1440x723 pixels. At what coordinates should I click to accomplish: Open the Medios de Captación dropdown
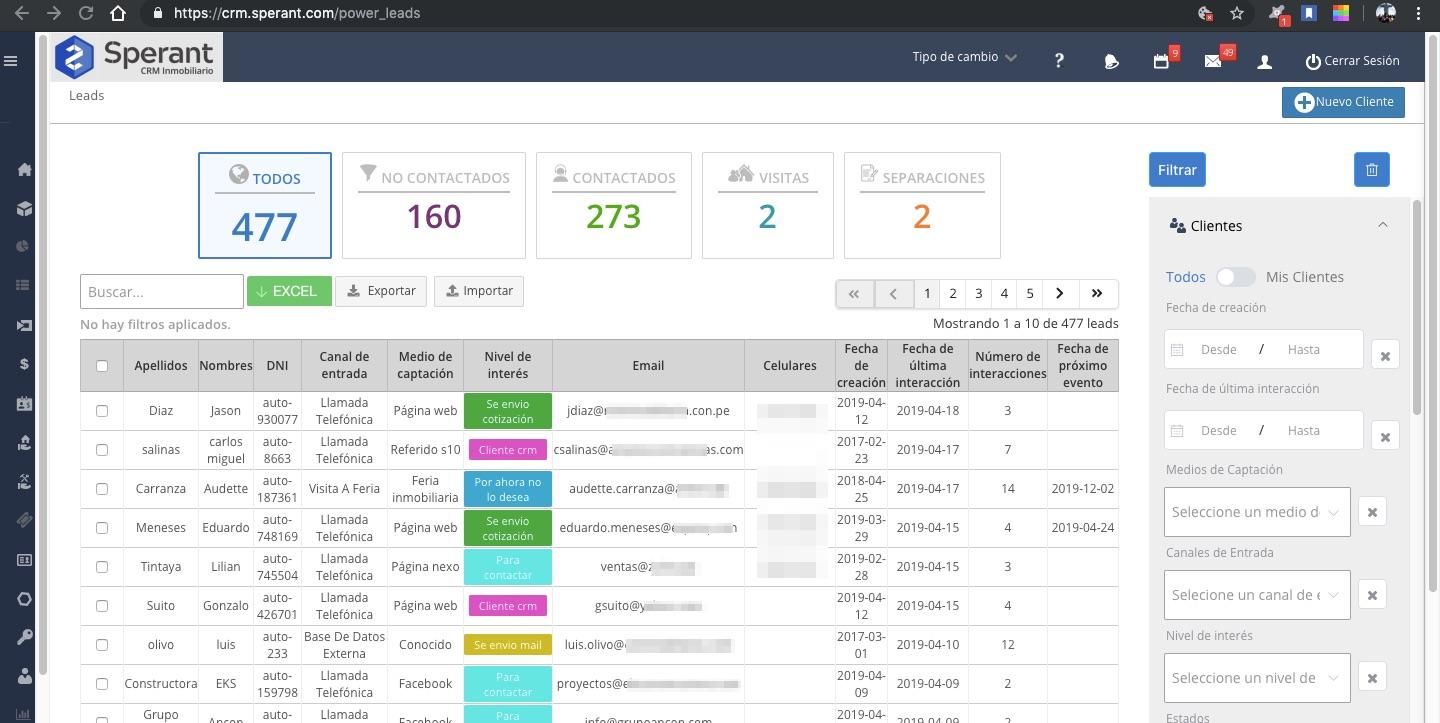tap(1257, 512)
